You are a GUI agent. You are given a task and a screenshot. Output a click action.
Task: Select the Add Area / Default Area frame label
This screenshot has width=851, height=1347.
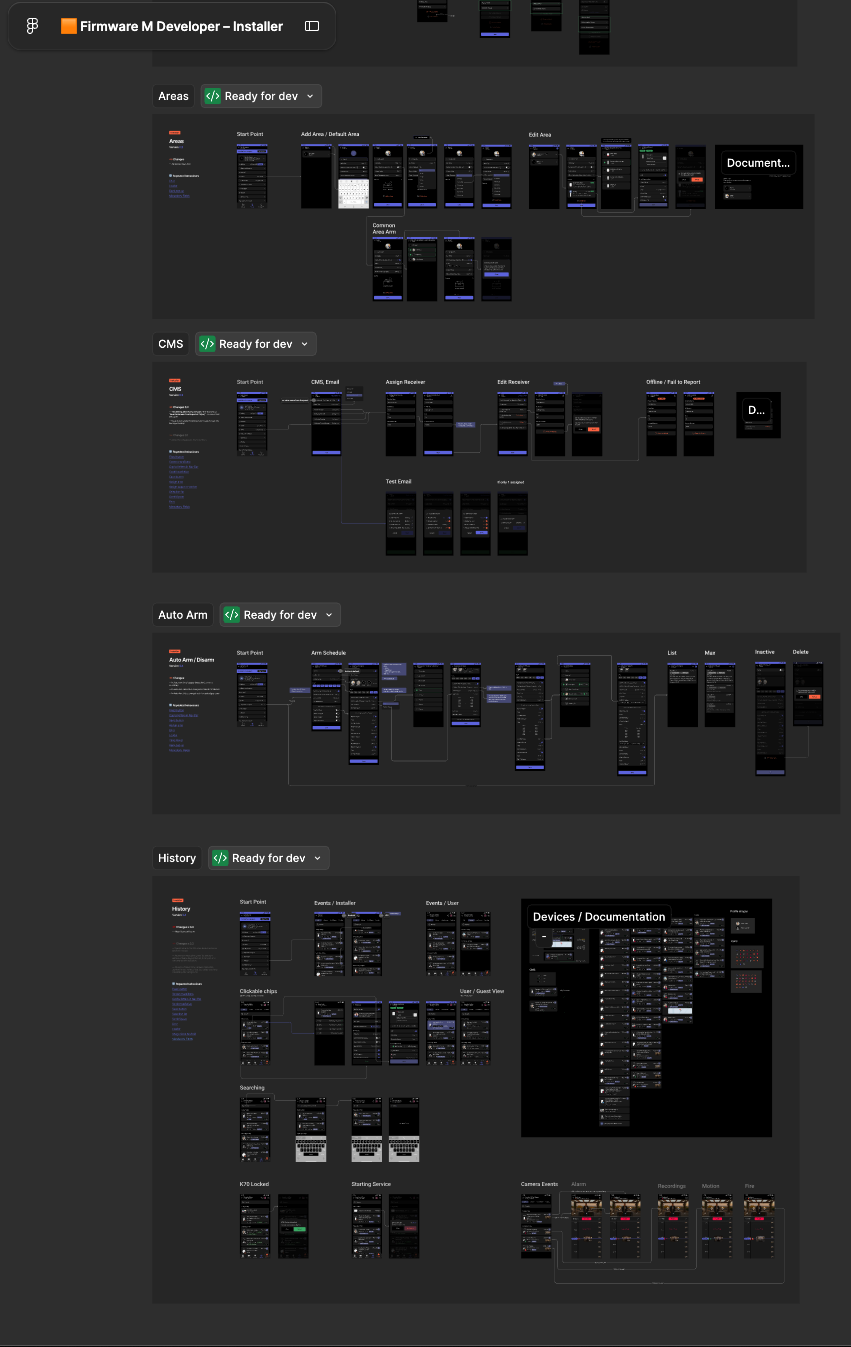(330, 134)
